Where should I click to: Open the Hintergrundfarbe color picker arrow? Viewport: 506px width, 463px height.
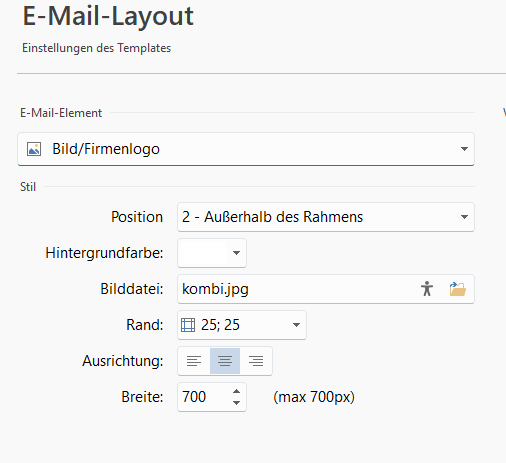tap(236, 253)
